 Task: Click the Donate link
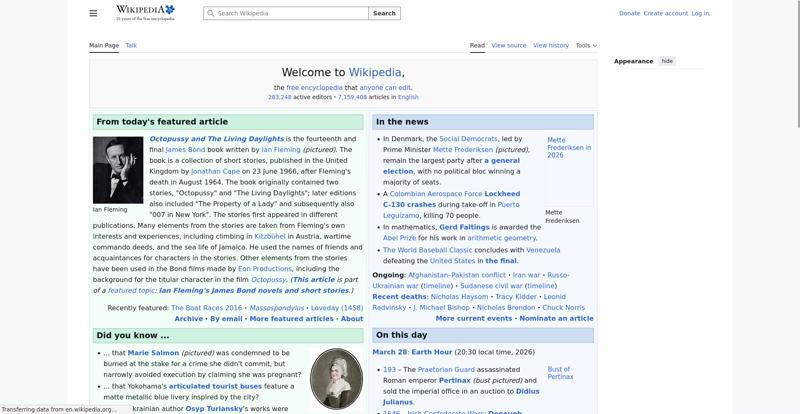(629, 13)
